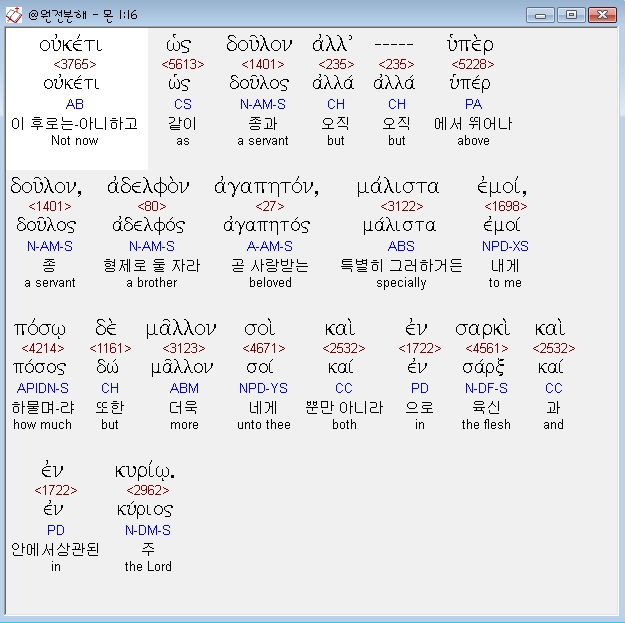Select Strong's number <4671>
Screen dimensions: 625x623
tap(264, 348)
